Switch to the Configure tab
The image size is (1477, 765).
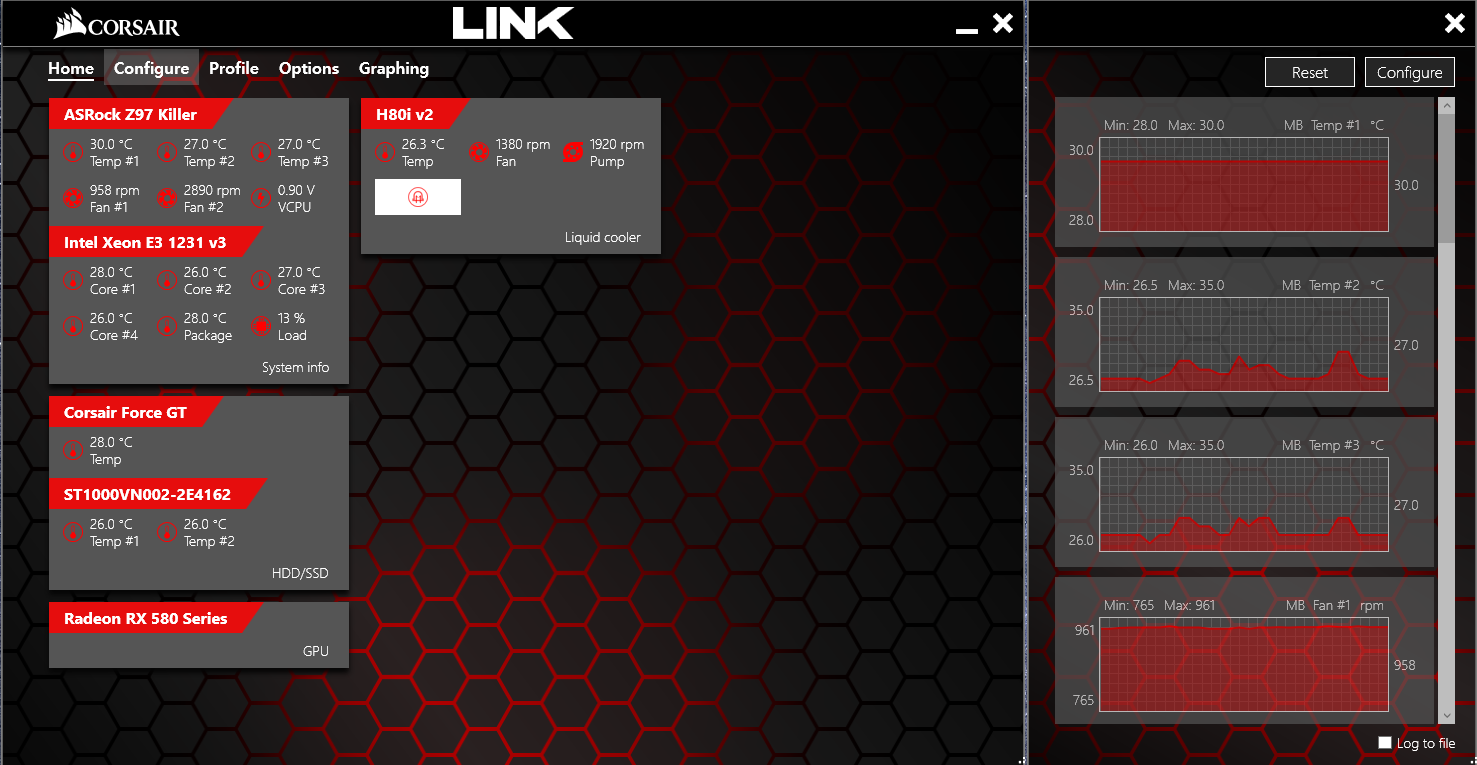(151, 68)
